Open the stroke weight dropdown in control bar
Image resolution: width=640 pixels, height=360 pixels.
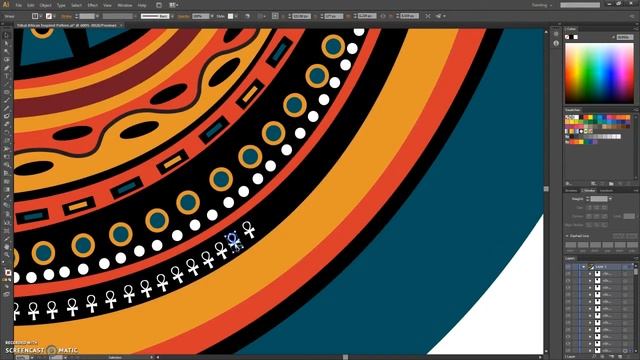[x=97, y=16]
